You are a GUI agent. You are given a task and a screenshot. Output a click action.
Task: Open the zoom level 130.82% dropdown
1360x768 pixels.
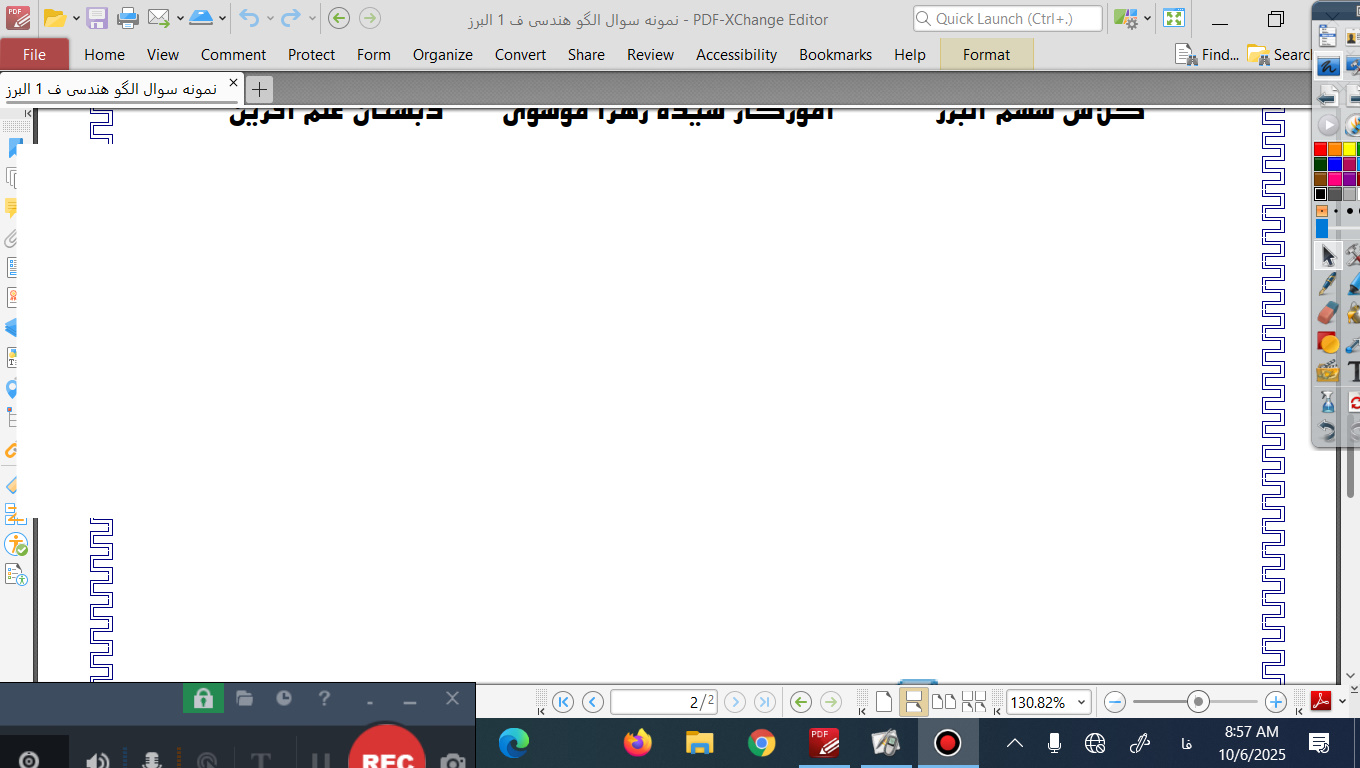(x=1080, y=703)
